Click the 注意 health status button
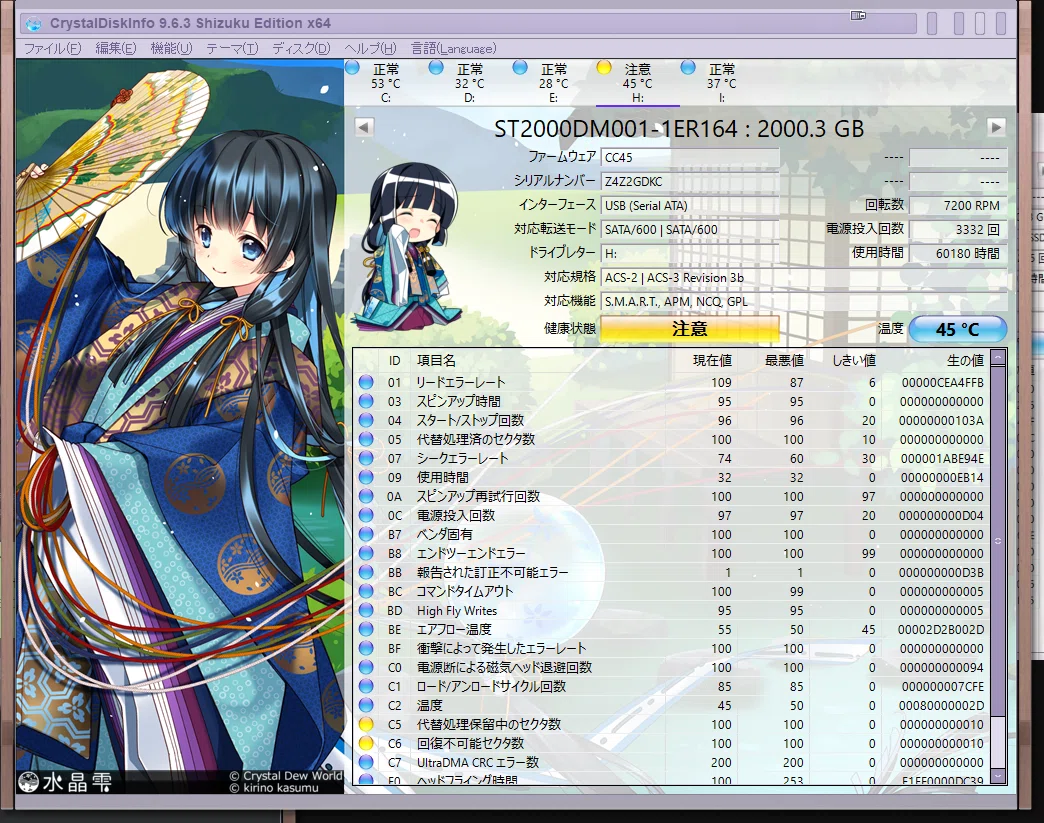1044x823 pixels. 690,329
